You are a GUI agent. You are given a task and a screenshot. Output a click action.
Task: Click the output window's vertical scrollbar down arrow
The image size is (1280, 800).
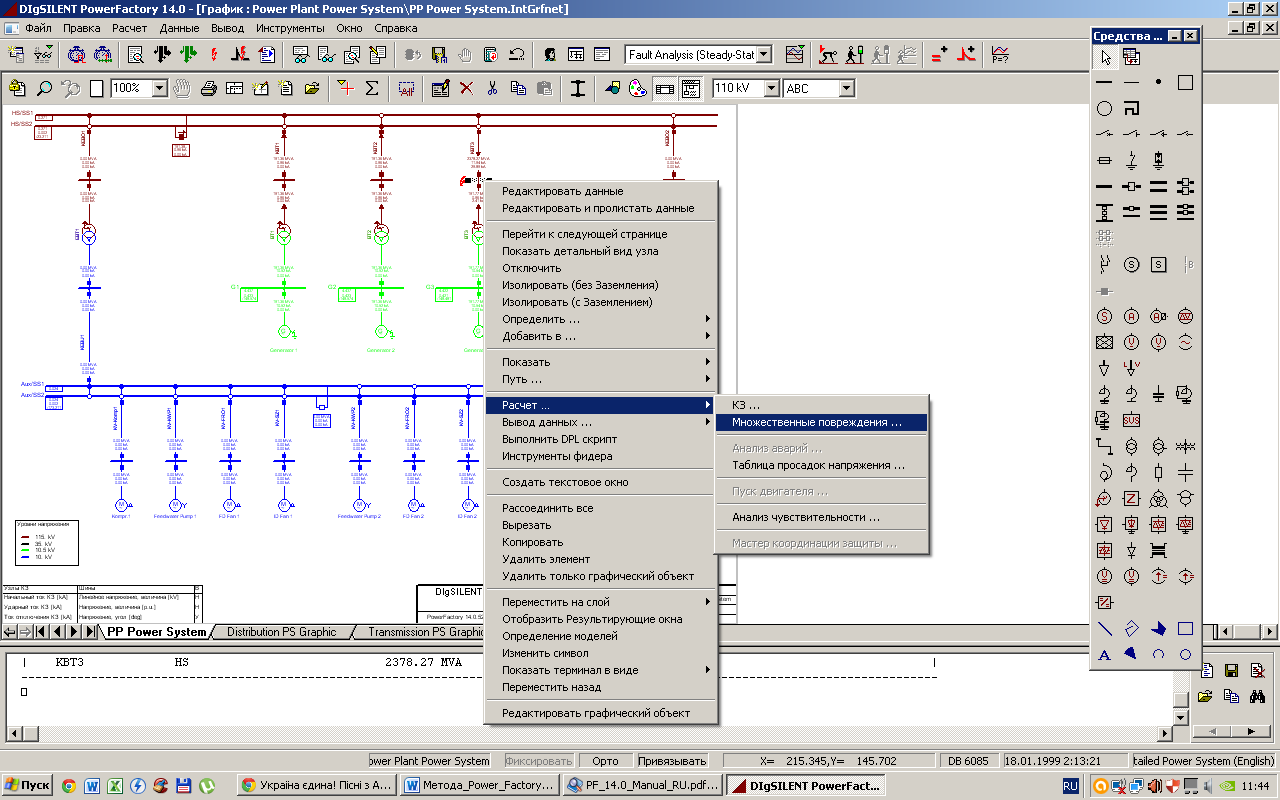pyautogui.click(x=1180, y=718)
